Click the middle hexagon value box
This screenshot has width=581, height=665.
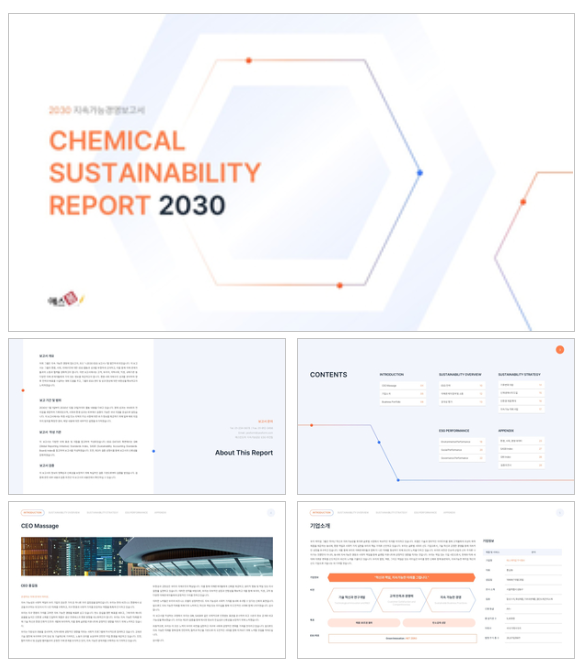401,599
